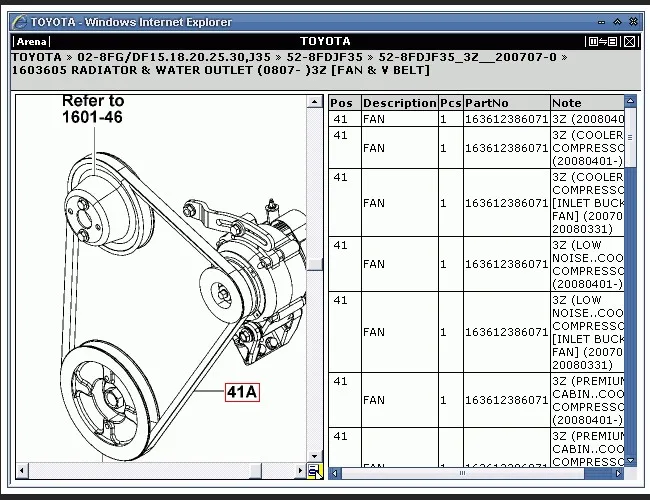
Task: Click the diagram pane's scroll-down arrow
Action: tap(315, 456)
